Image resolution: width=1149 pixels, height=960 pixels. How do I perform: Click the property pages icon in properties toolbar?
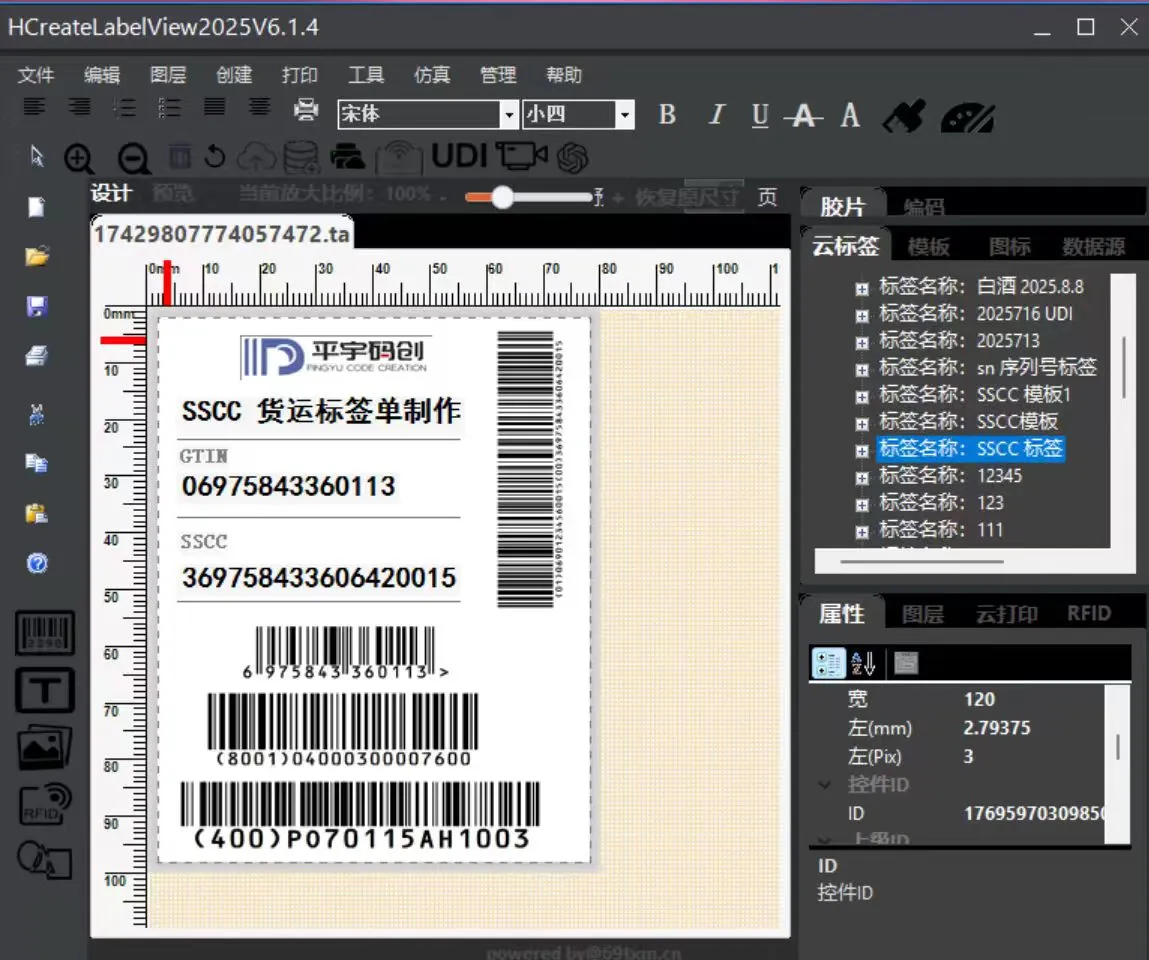[906, 663]
